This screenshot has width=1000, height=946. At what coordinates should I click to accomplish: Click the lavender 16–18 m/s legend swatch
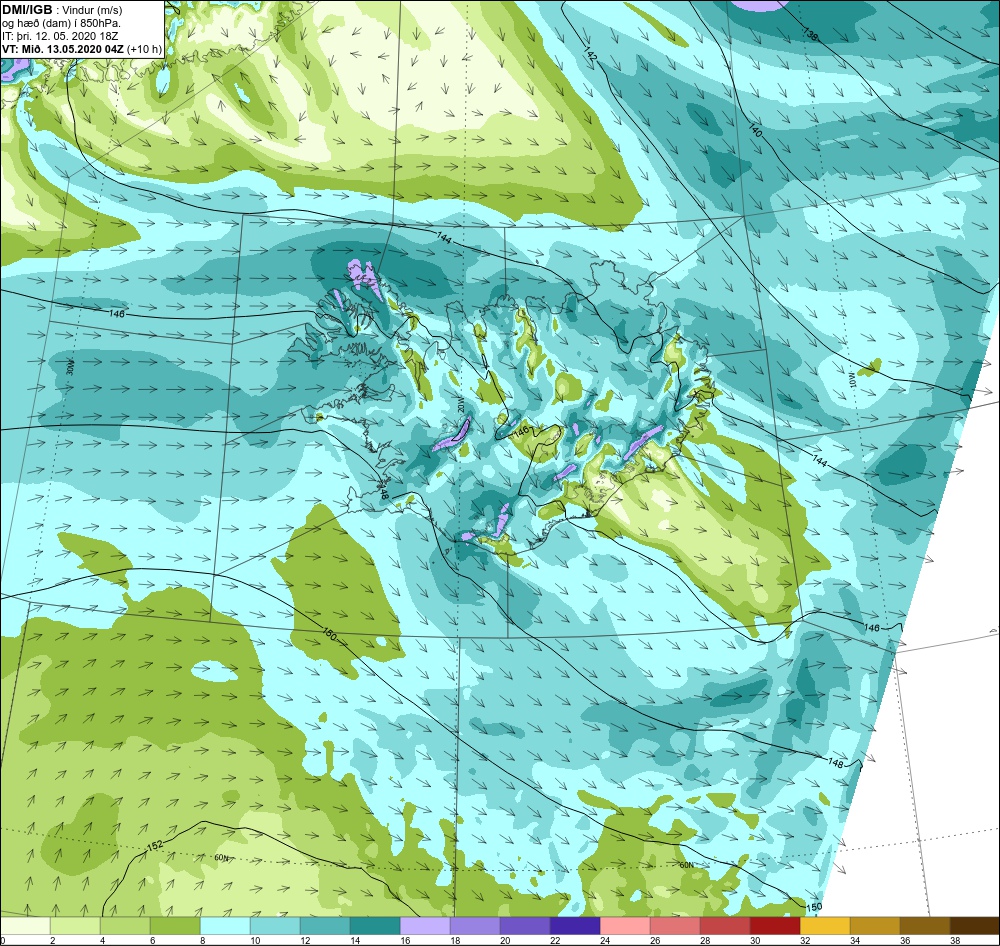click(425, 926)
